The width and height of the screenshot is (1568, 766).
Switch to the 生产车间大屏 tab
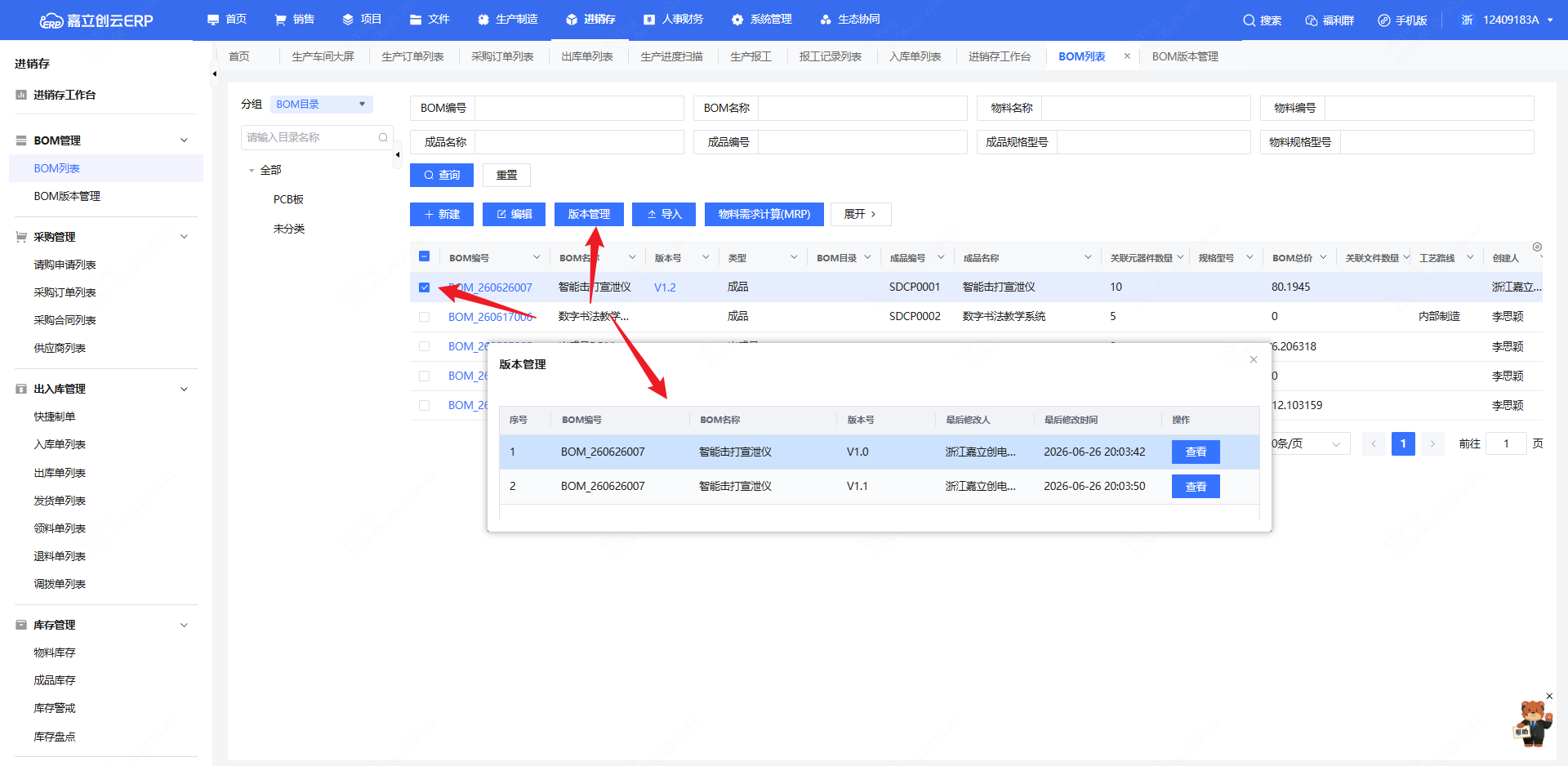point(323,56)
